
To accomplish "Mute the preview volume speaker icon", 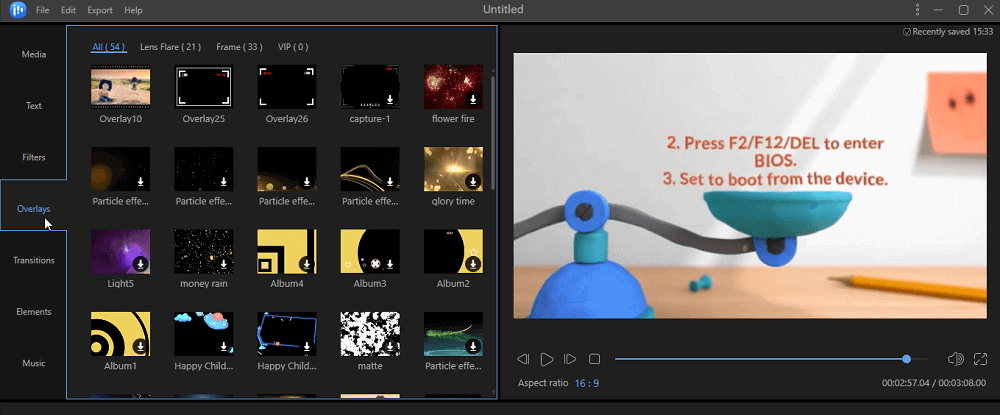I will [955, 359].
